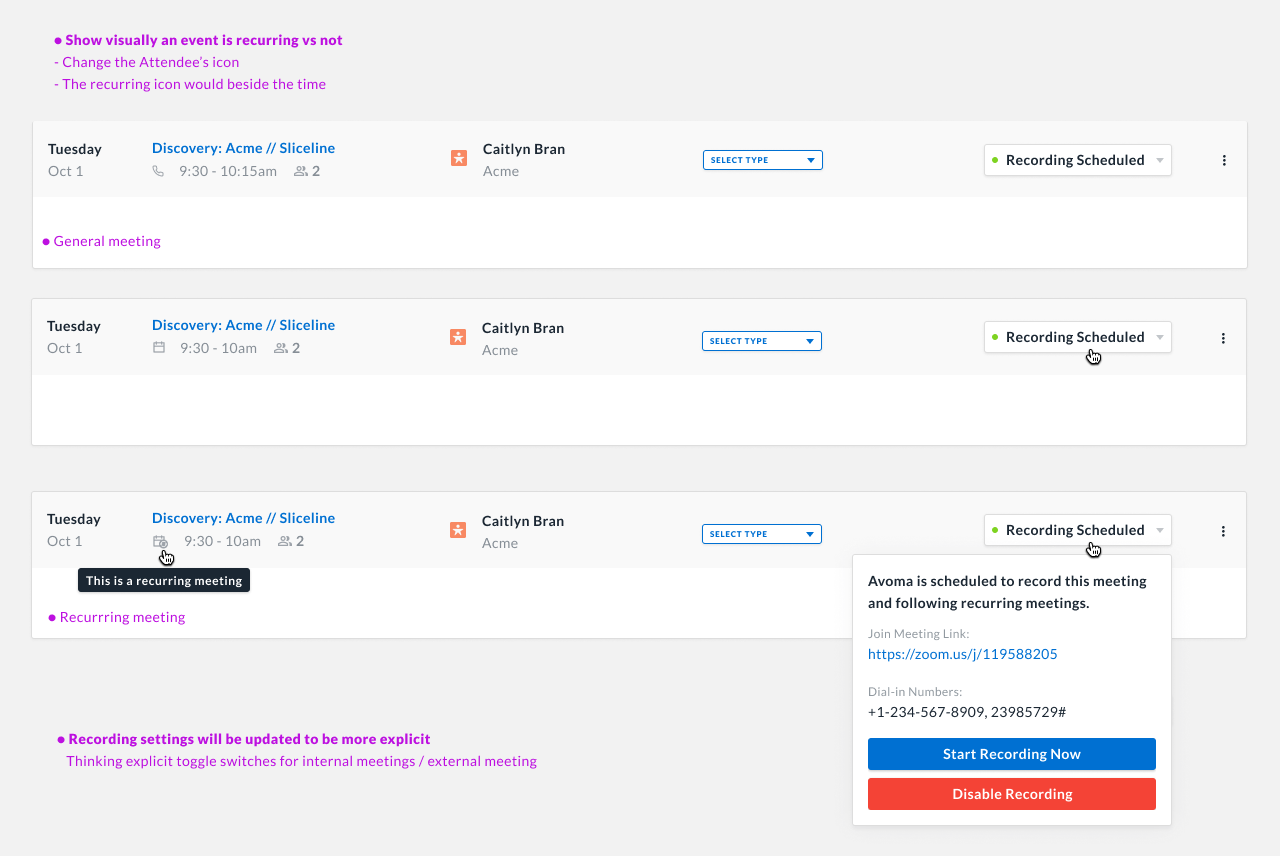1280x856 pixels.
Task: Click Tuesday Oct 1 in the 10:15am row
Action: 75,160
